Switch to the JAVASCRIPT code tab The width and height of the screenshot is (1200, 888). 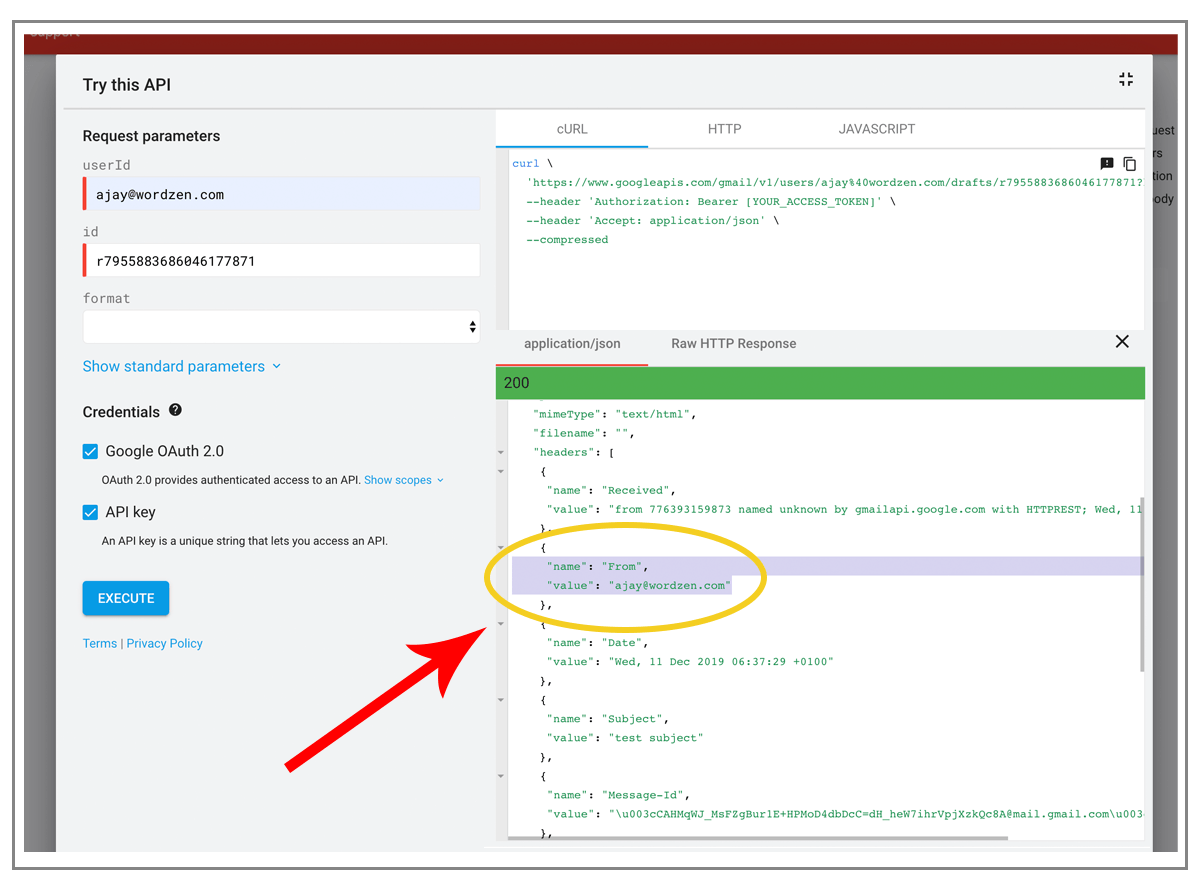pos(877,129)
